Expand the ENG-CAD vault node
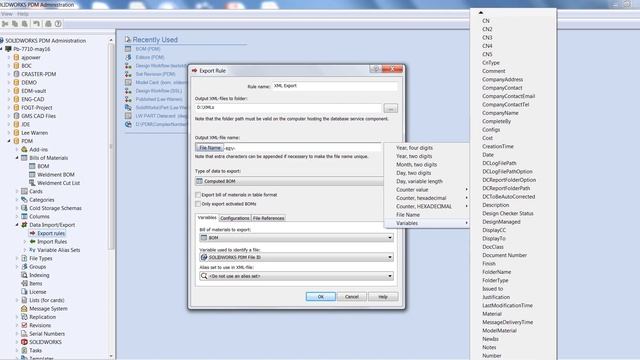This screenshot has width=640, height=360. click(x=9, y=99)
